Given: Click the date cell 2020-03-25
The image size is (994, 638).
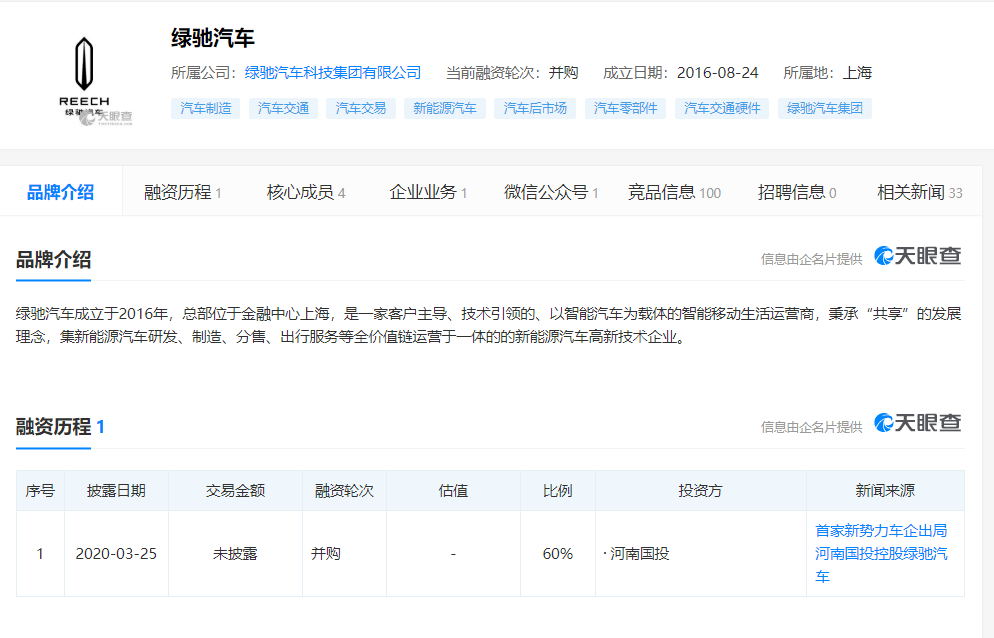Looking at the screenshot, I should click(116, 554).
